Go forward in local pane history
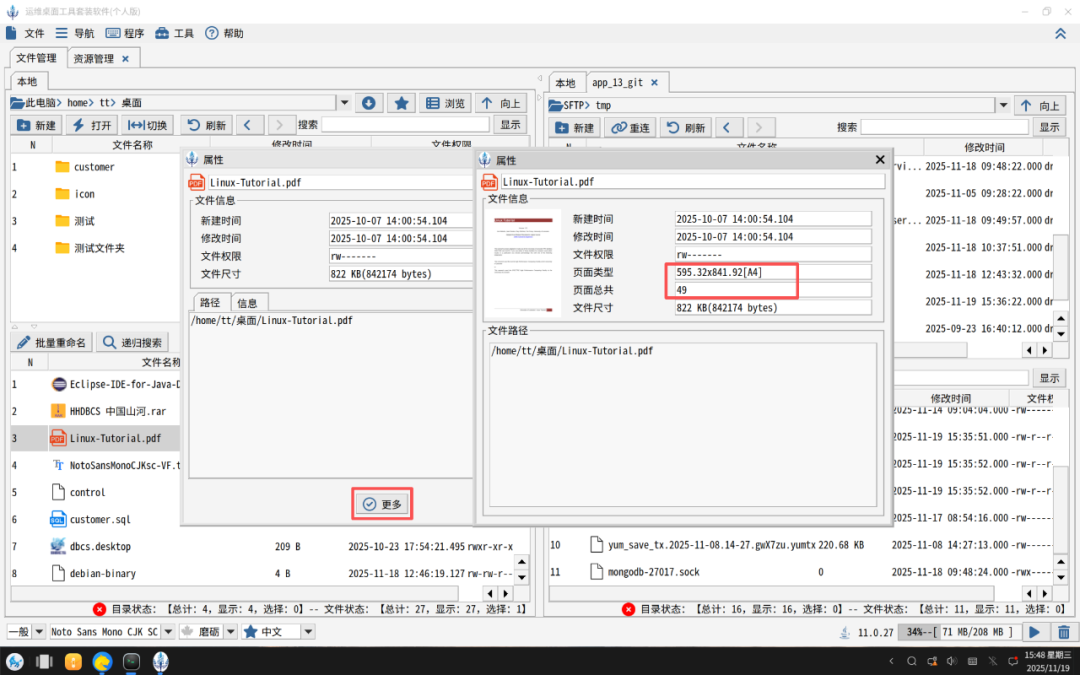This screenshot has width=1080, height=675. pyautogui.click(x=280, y=125)
